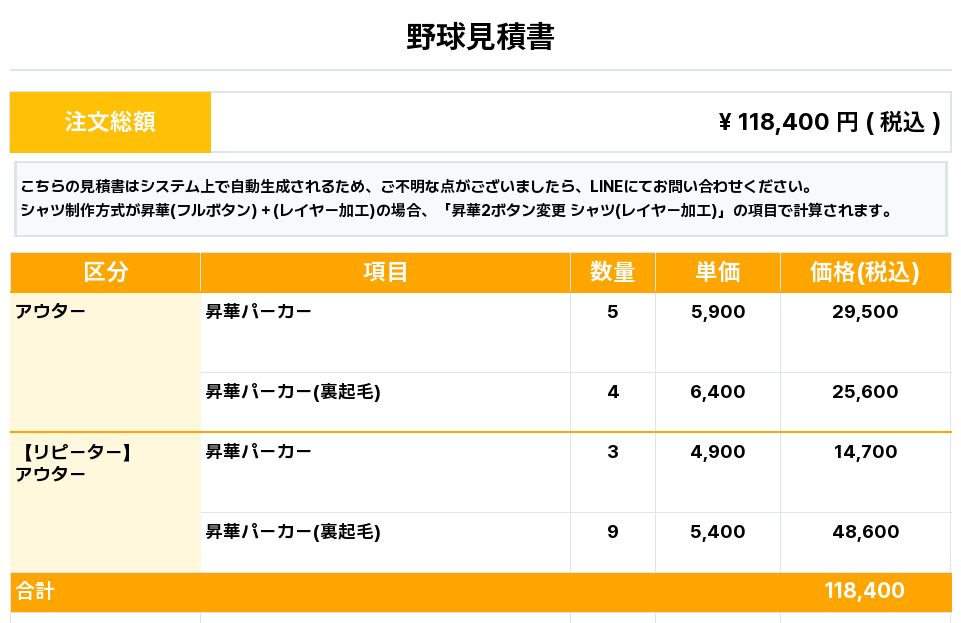961x623 pixels.
Task: Select the 5,400 unit price cell
Action: pyautogui.click(x=717, y=532)
